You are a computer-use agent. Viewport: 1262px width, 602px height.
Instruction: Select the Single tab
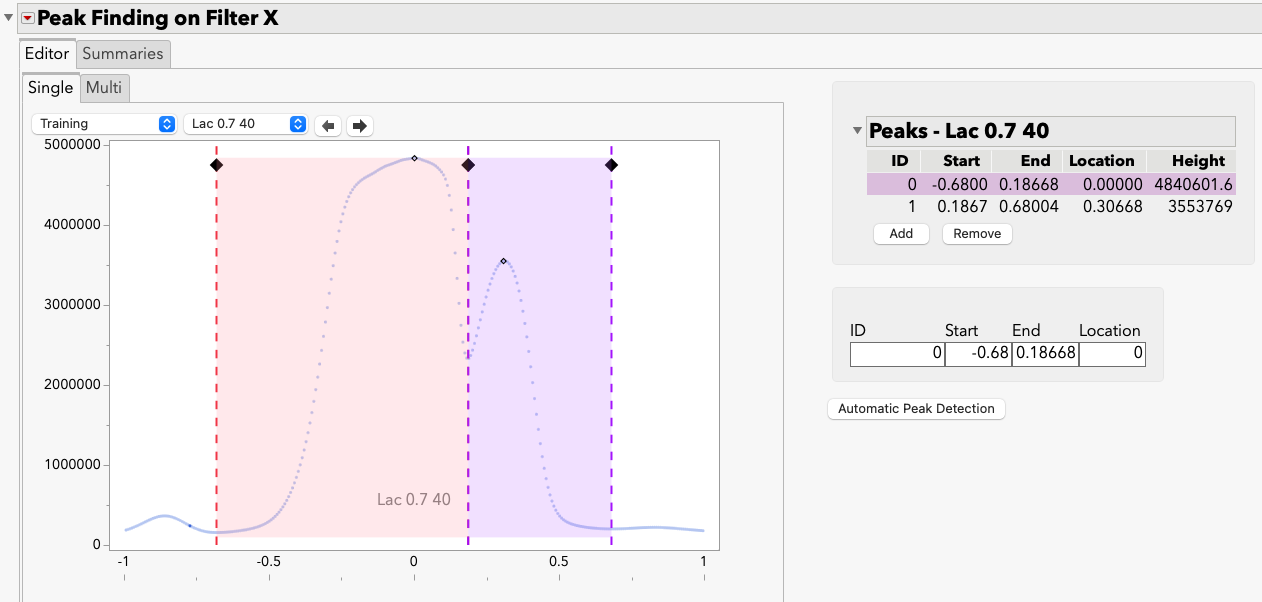tap(50, 87)
